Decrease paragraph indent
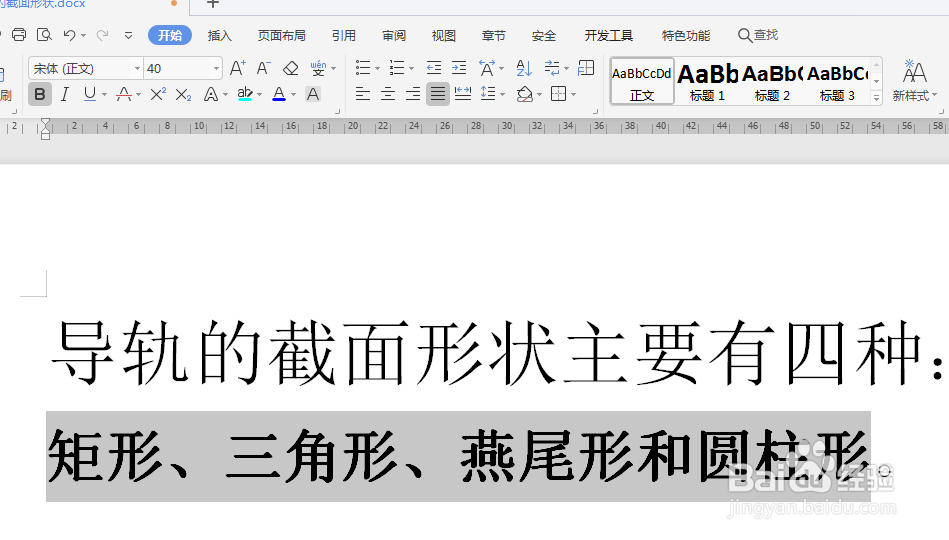The image size is (949, 540). click(433, 68)
